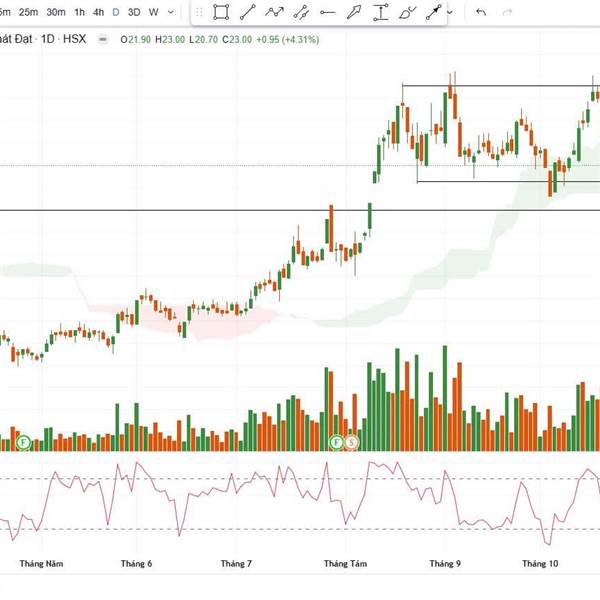Click the Redo arrow button

point(507,12)
